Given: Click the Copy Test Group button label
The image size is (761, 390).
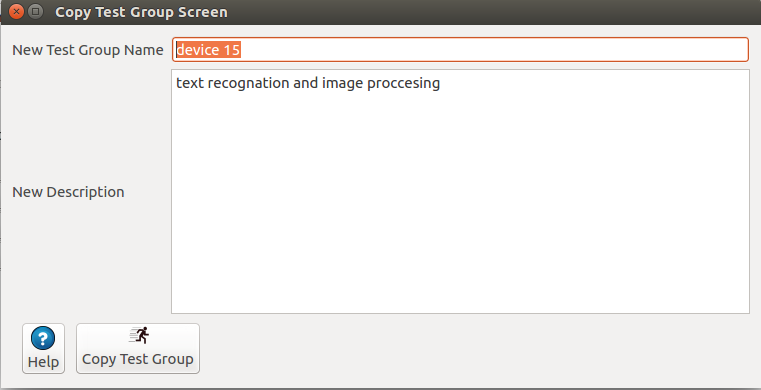Looking at the screenshot, I should tap(138, 359).
